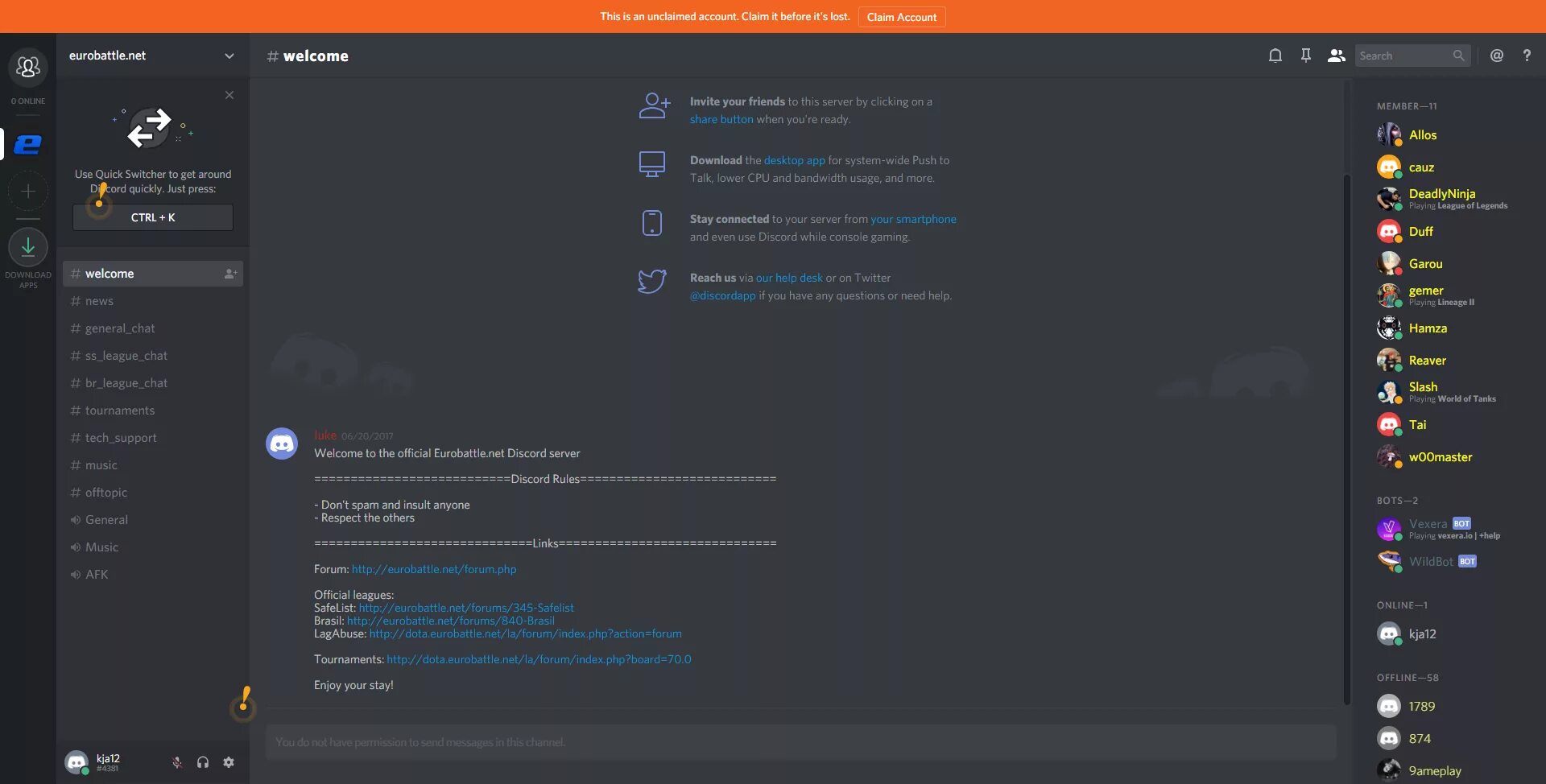Select the eurobattle.net server icon
The height and width of the screenshot is (784, 1546).
pos(28,144)
